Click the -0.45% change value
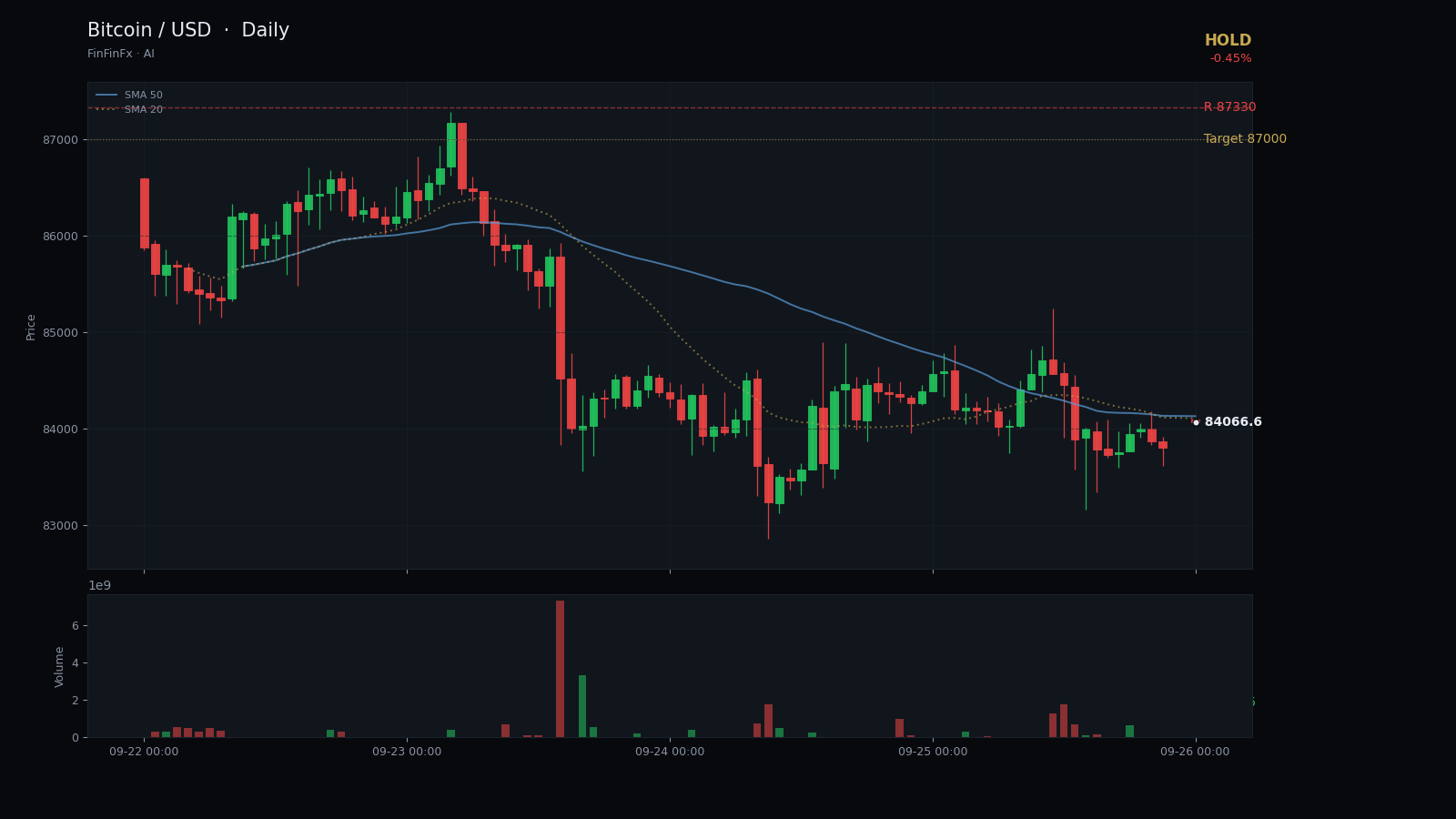 tap(1230, 59)
